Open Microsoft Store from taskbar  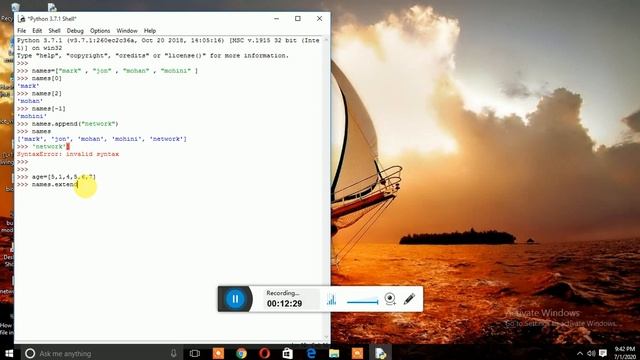287,353
